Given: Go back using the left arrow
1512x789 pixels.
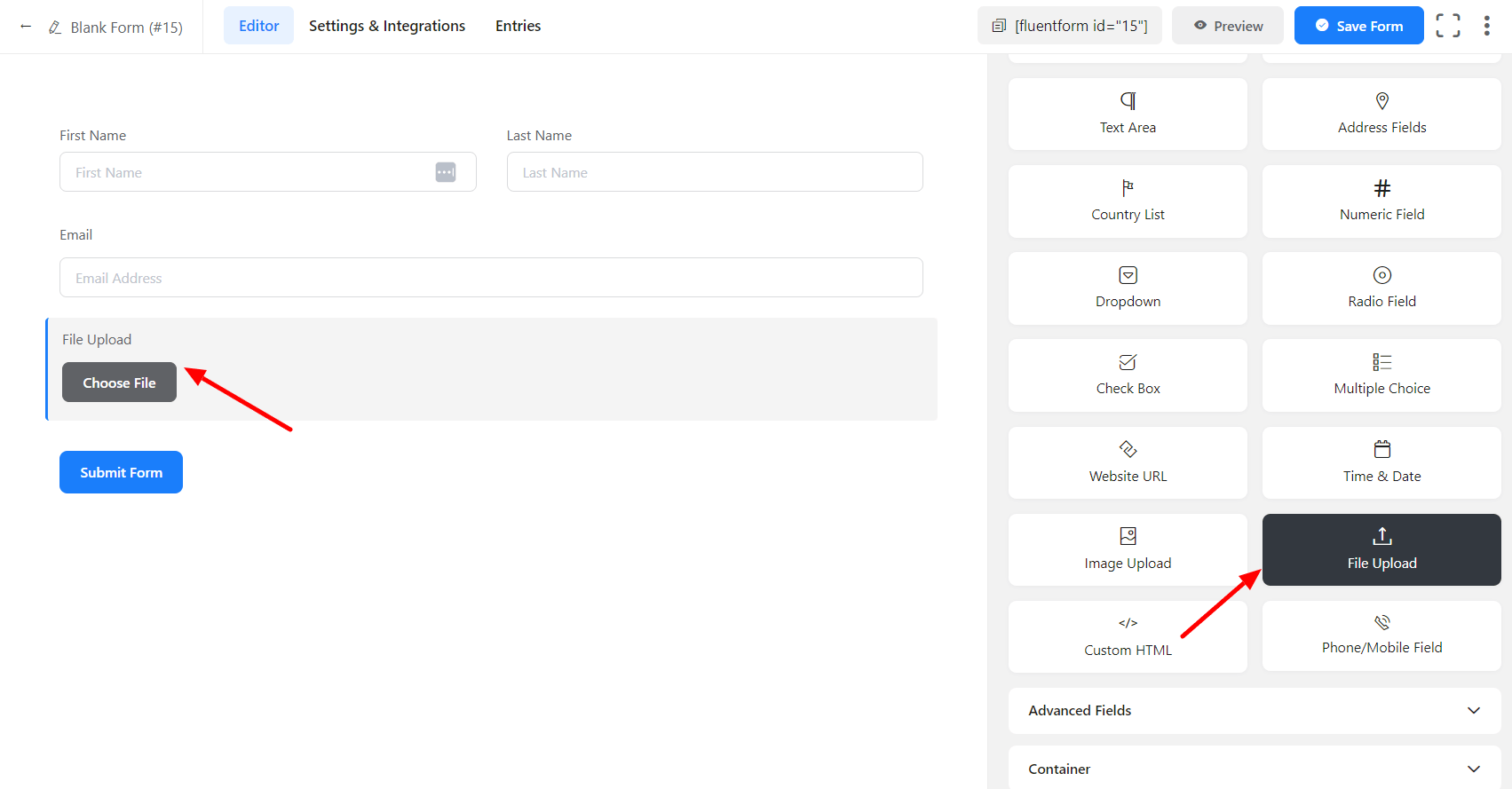Looking at the screenshot, I should (x=26, y=27).
